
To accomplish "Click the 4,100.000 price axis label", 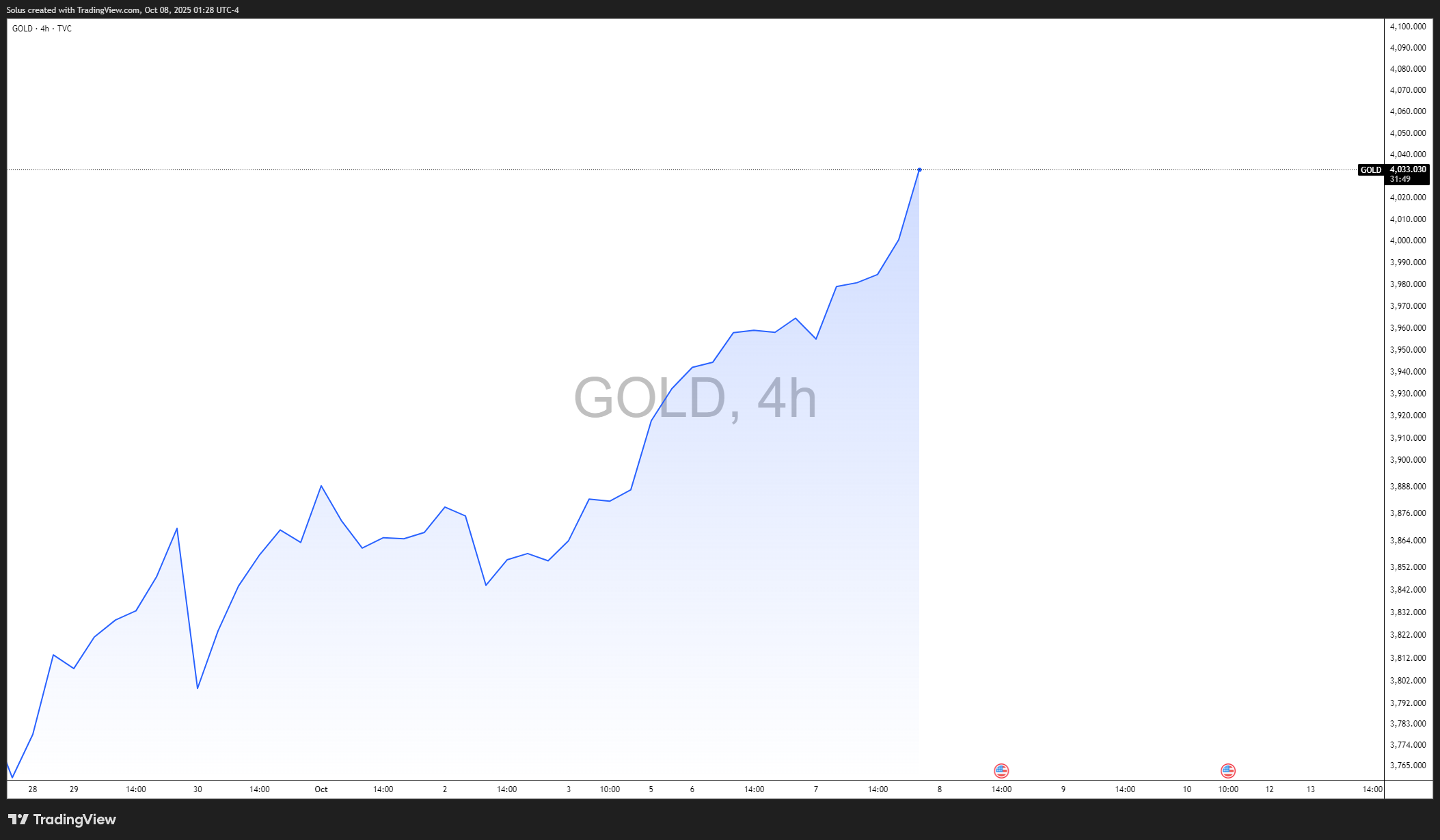I will pyautogui.click(x=1408, y=27).
